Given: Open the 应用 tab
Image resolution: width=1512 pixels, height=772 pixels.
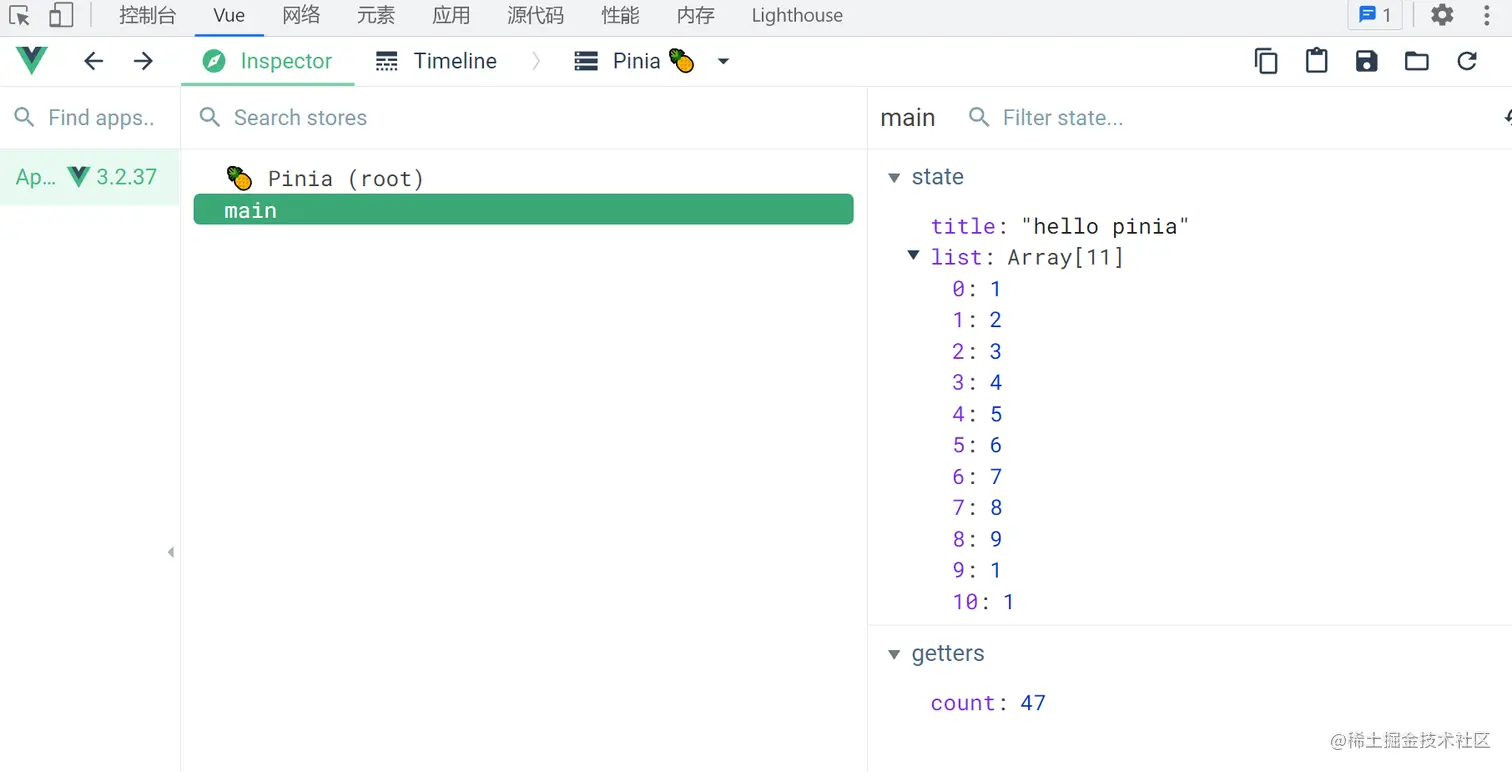Looking at the screenshot, I should tap(451, 15).
